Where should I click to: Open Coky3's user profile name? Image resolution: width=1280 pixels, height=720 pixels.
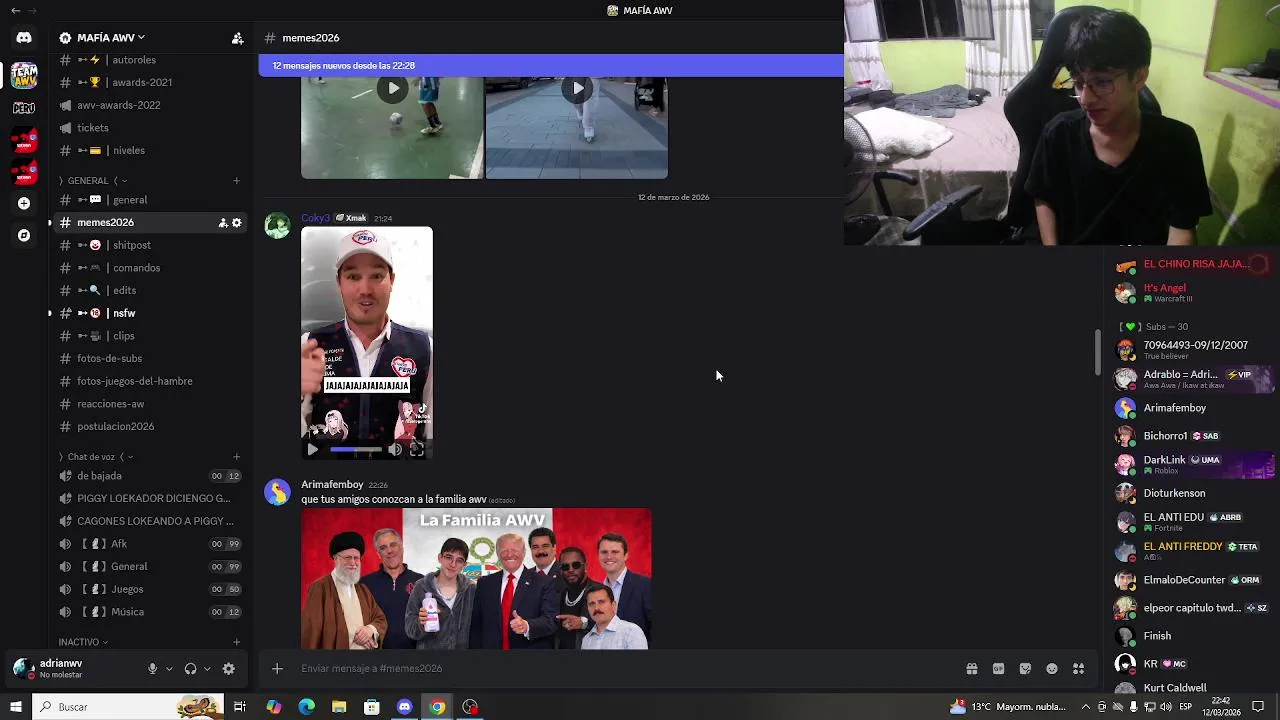[x=315, y=218]
